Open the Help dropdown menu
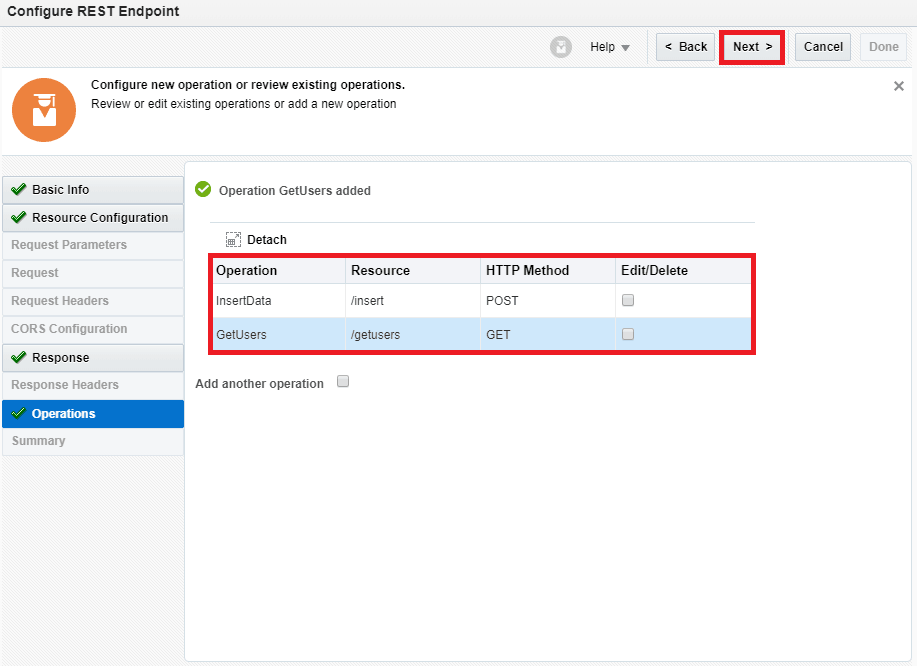Image resolution: width=917 pixels, height=666 pixels. coord(609,47)
